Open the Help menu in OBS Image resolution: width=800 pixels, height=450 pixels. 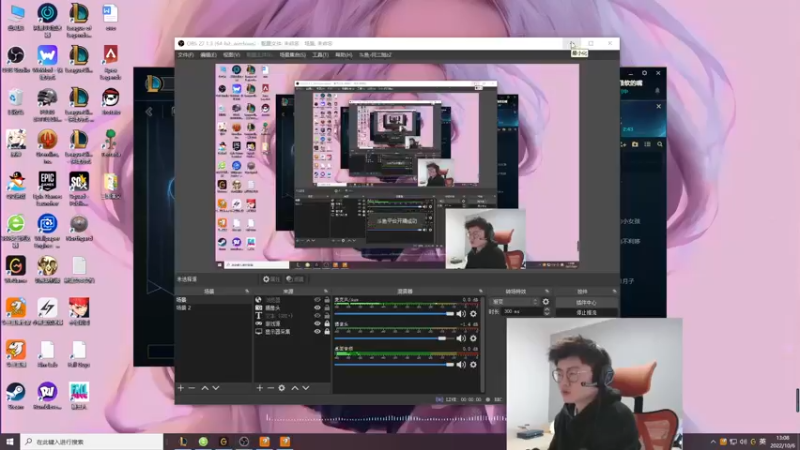click(x=343, y=55)
